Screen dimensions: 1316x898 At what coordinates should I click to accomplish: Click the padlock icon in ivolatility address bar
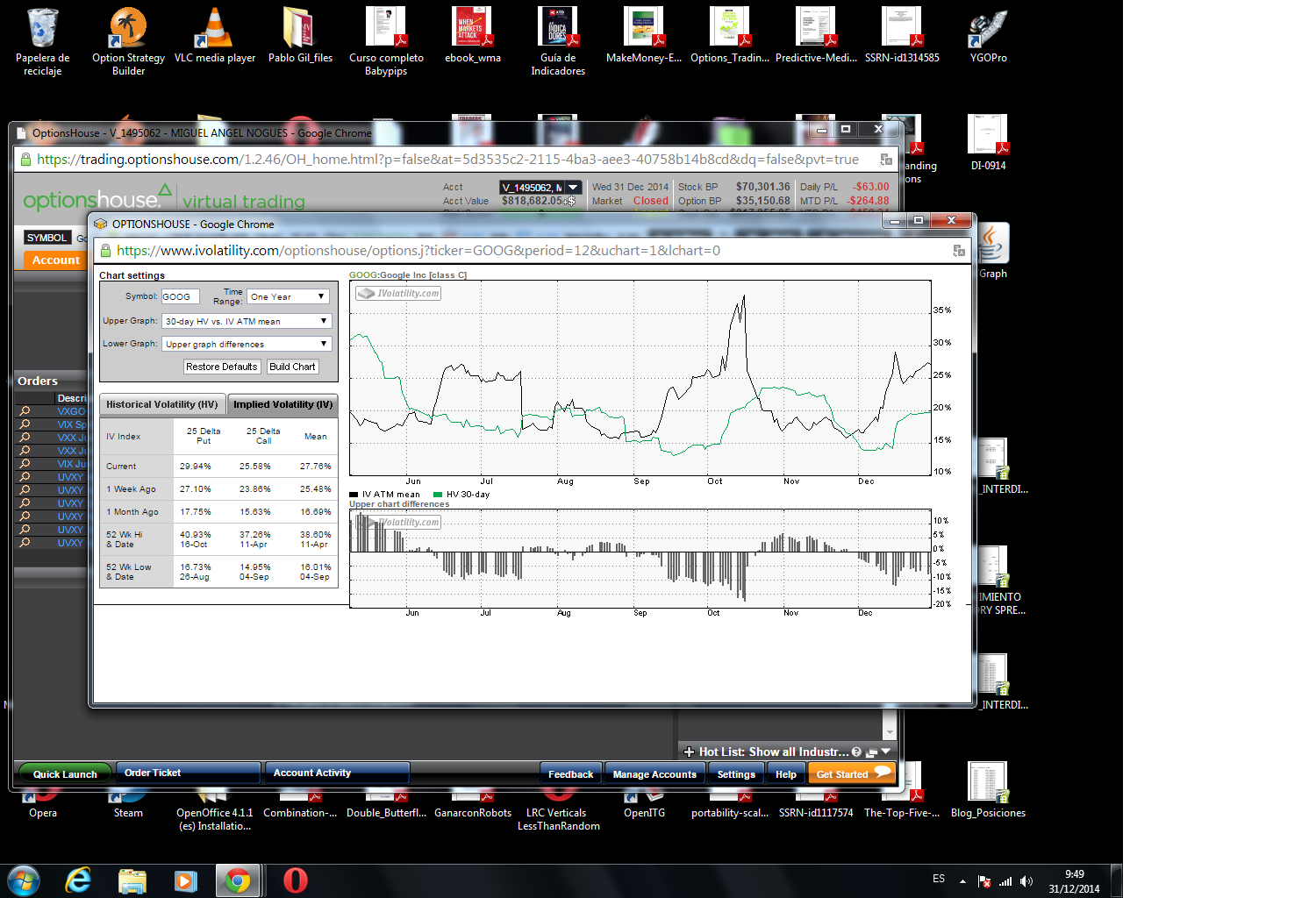pos(105,251)
